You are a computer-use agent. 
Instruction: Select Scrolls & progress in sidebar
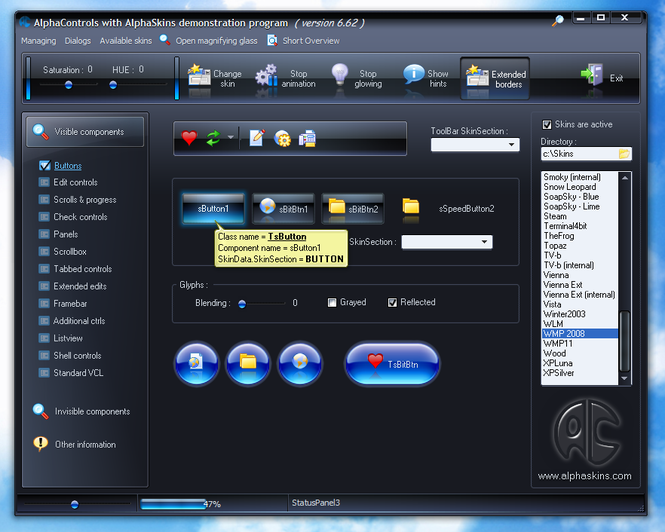pos(85,200)
